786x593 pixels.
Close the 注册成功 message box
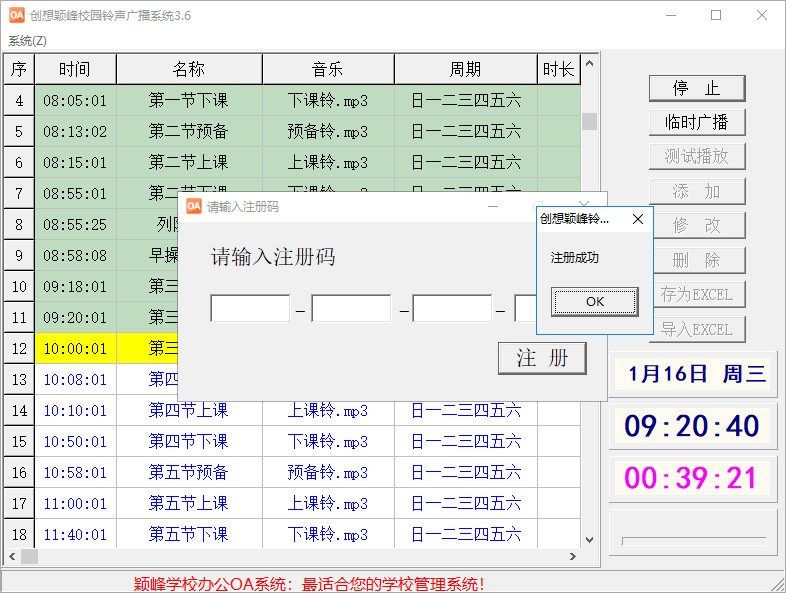click(637, 219)
